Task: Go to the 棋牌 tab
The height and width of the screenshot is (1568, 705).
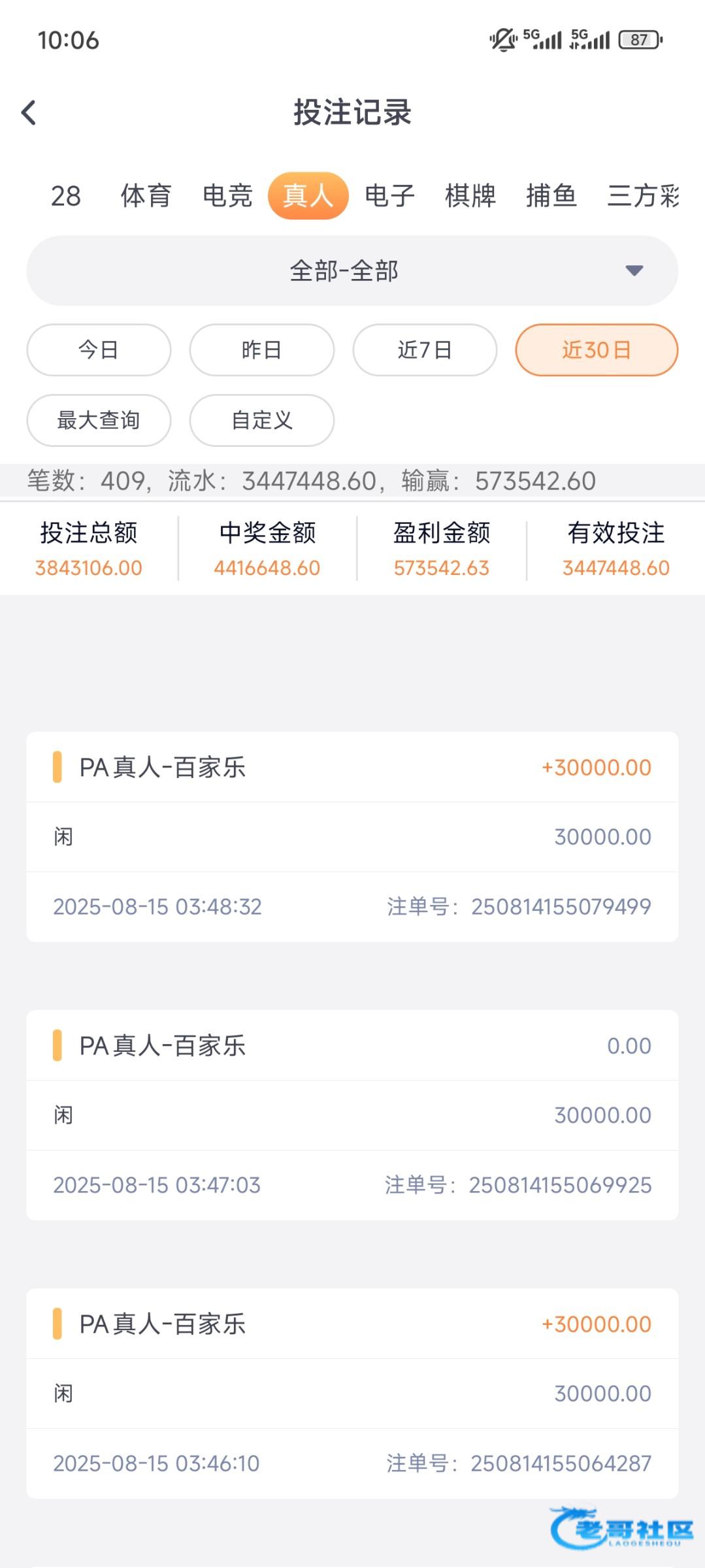Action: [x=470, y=195]
